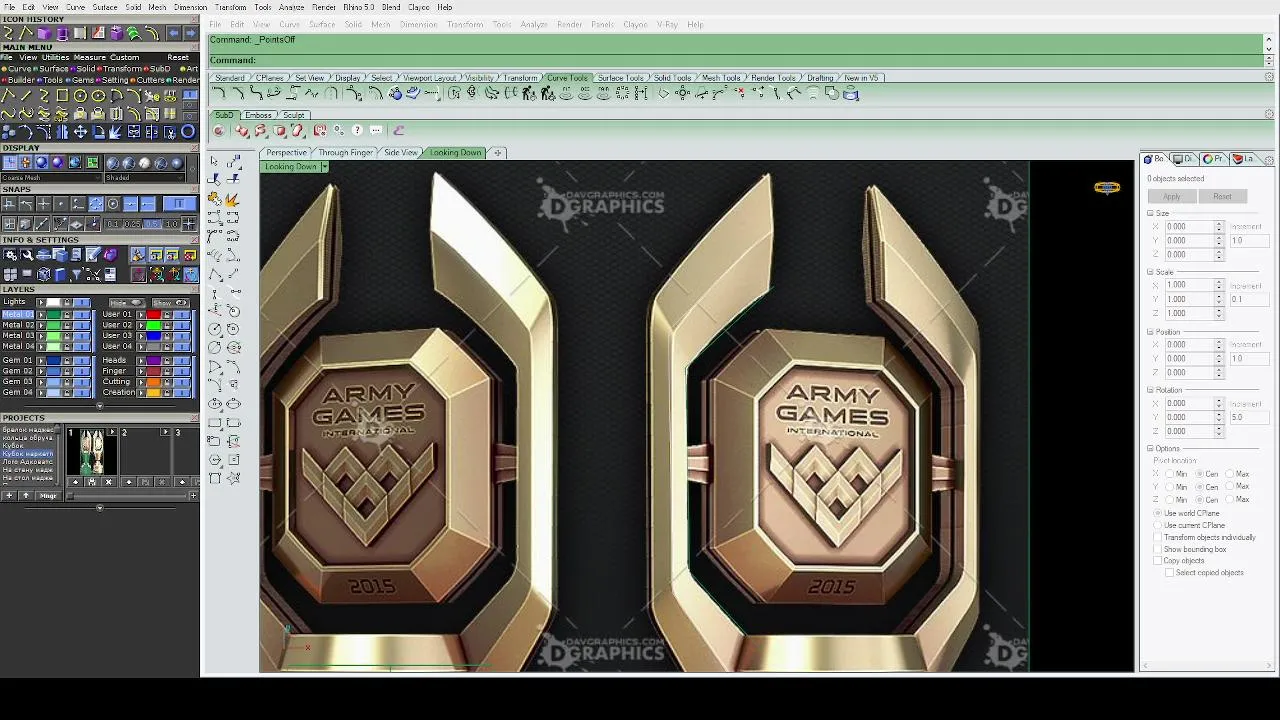The height and width of the screenshot is (720, 1280).
Task: Click the plus button below project list
Action: point(10,496)
